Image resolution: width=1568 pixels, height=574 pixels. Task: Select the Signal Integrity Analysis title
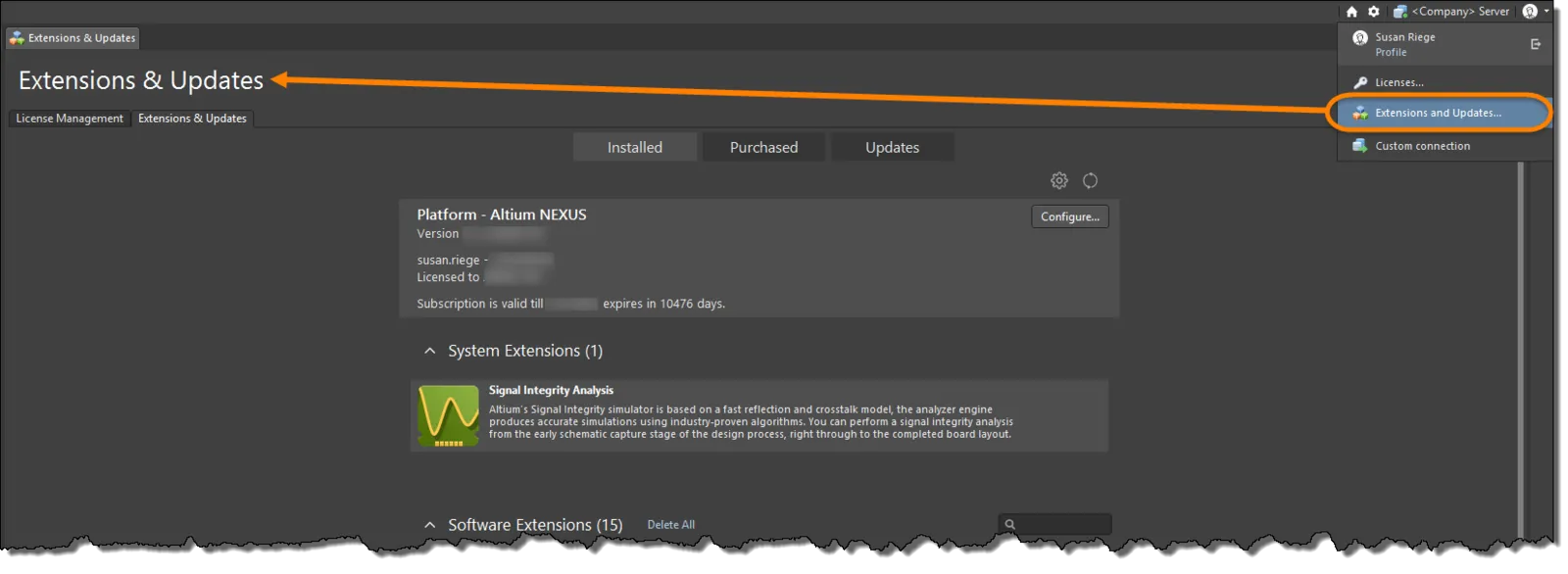[x=551, y=390]
